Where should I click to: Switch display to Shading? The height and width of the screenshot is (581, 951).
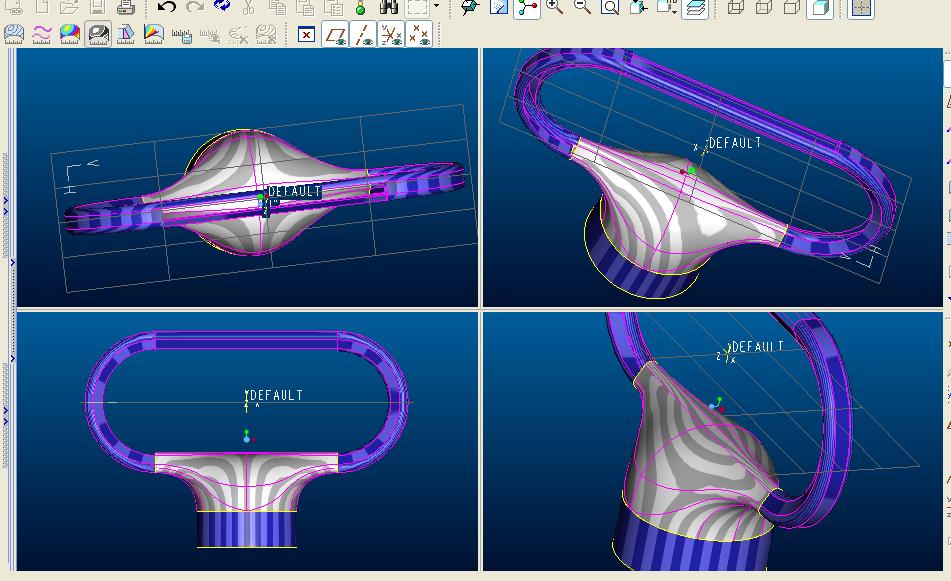click(x=820, y=8)
